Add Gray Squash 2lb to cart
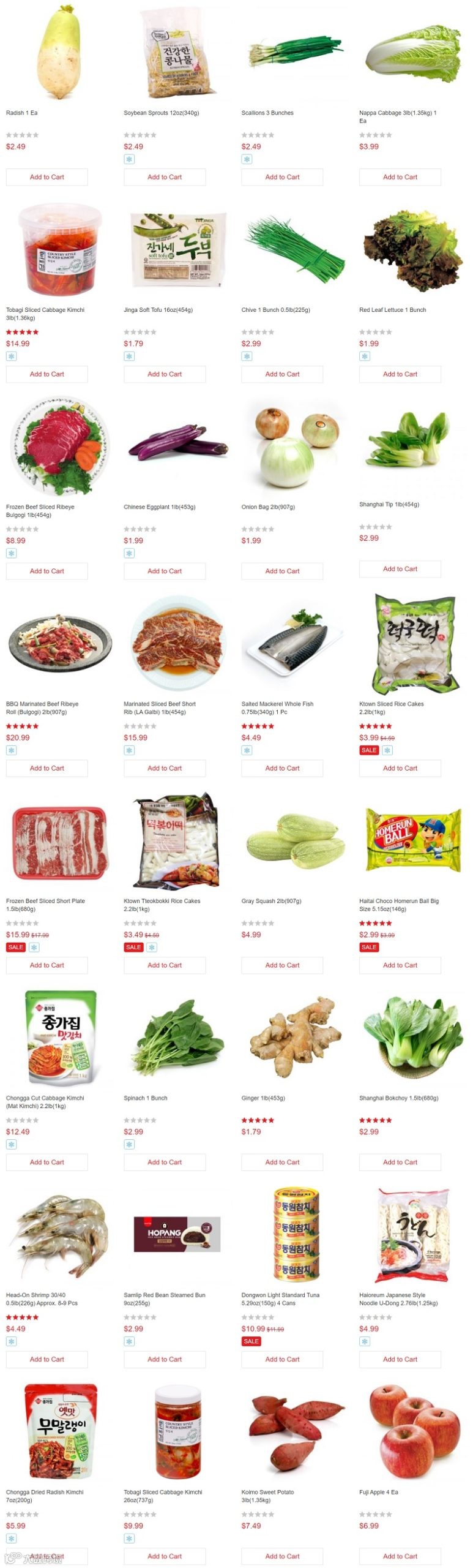The width and height of the screenshot is (473, 1568). point(282,965)
